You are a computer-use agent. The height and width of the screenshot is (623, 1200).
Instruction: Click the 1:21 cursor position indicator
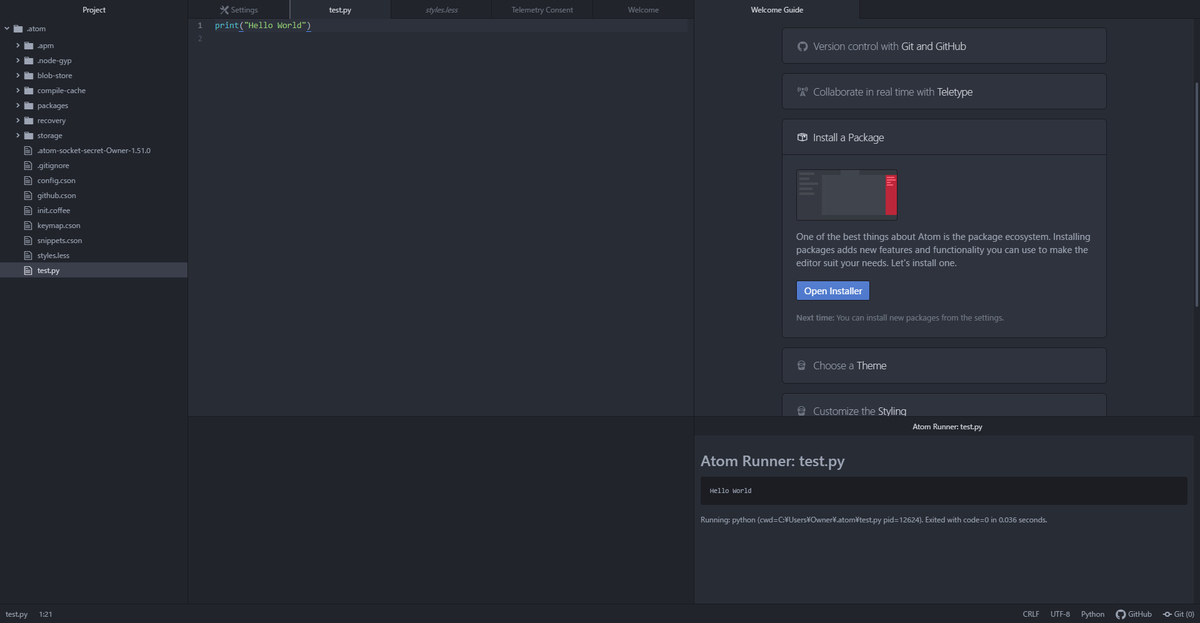click(x=45, y=614)
